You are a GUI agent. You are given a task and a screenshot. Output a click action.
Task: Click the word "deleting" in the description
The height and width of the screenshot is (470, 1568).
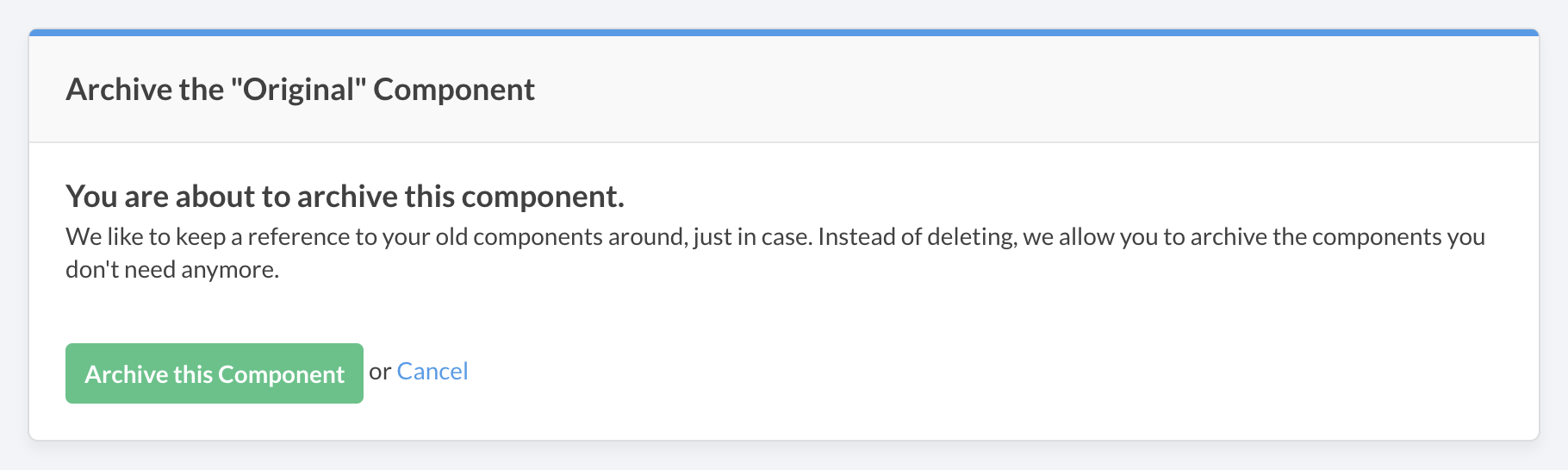pos(972,237)
